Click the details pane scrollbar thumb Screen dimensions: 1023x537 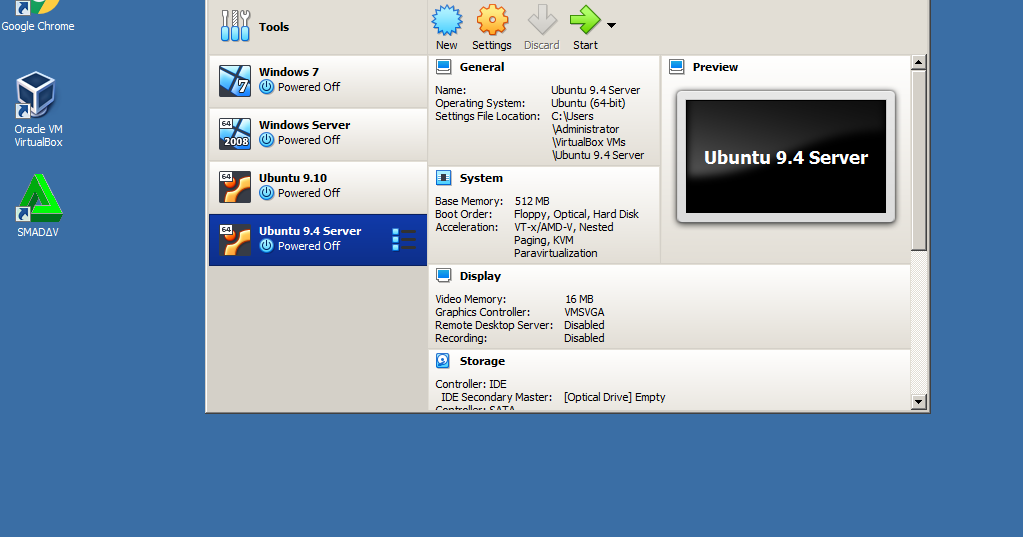[x=919, y=161]
